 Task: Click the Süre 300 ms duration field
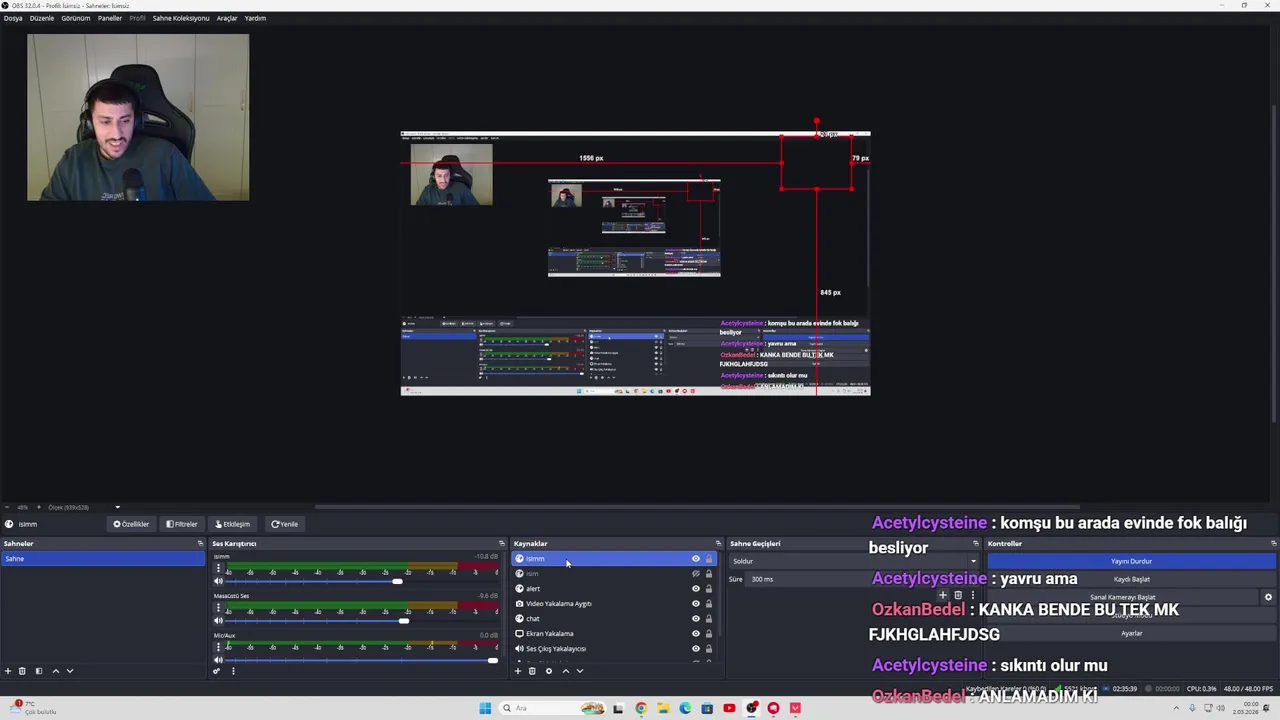pyautogui.click(x=862, y=579)
